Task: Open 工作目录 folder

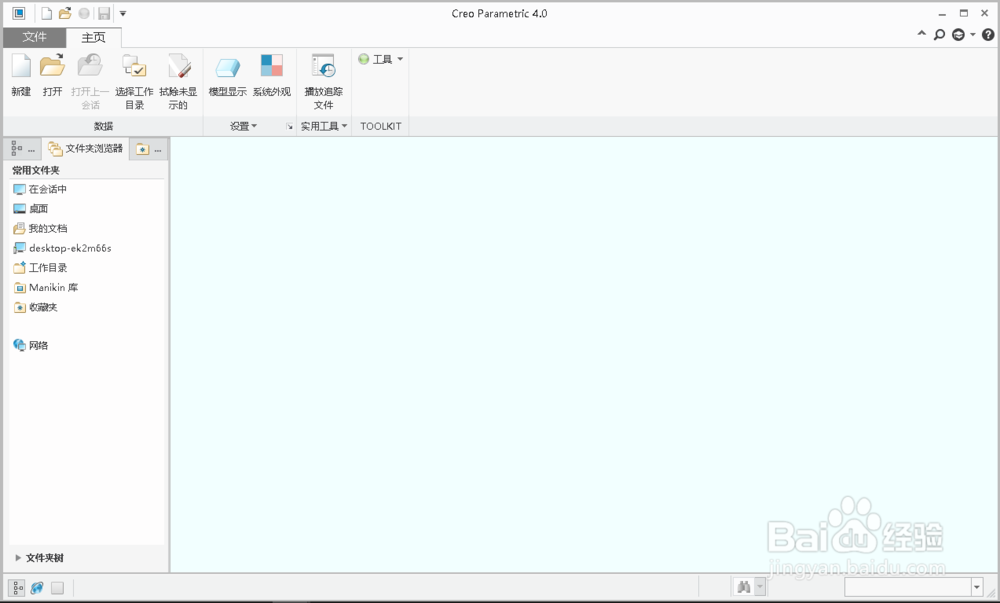Action: tap(40, 268)
